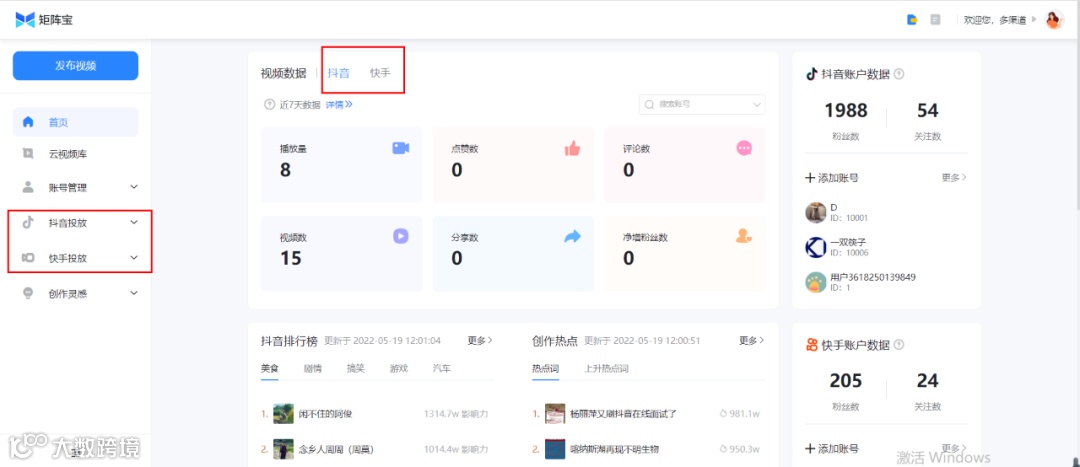Screen dimensions: 1080x467
Task: Click the 分享数 share arrow icon
Action: click(x=572, y=236)
